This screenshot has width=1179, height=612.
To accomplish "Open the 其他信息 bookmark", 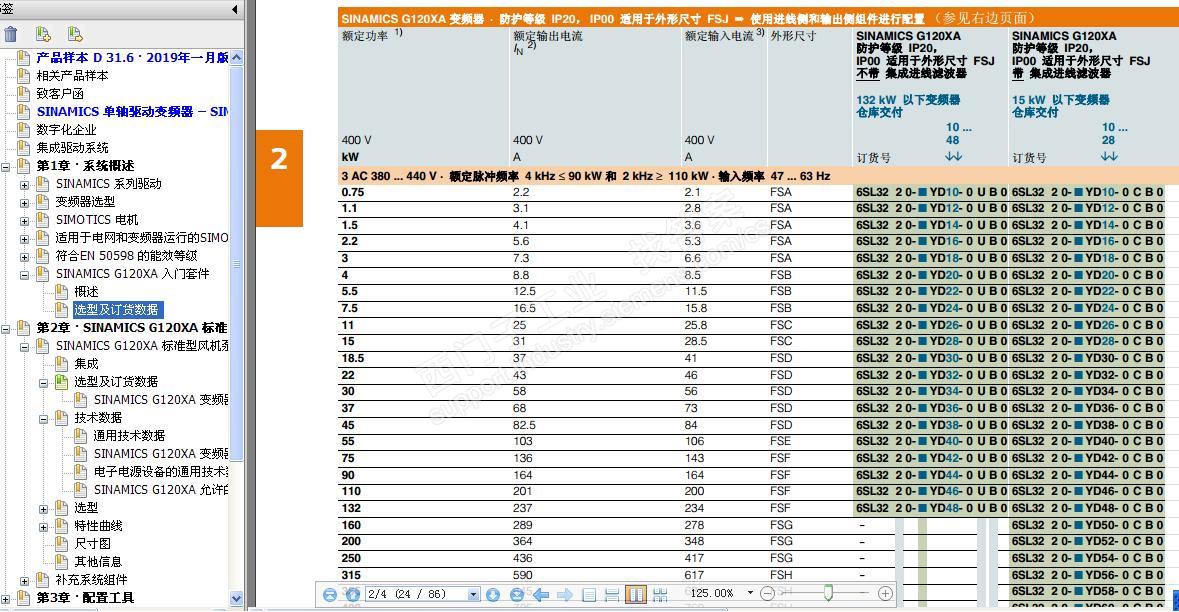I will point(99,562).
